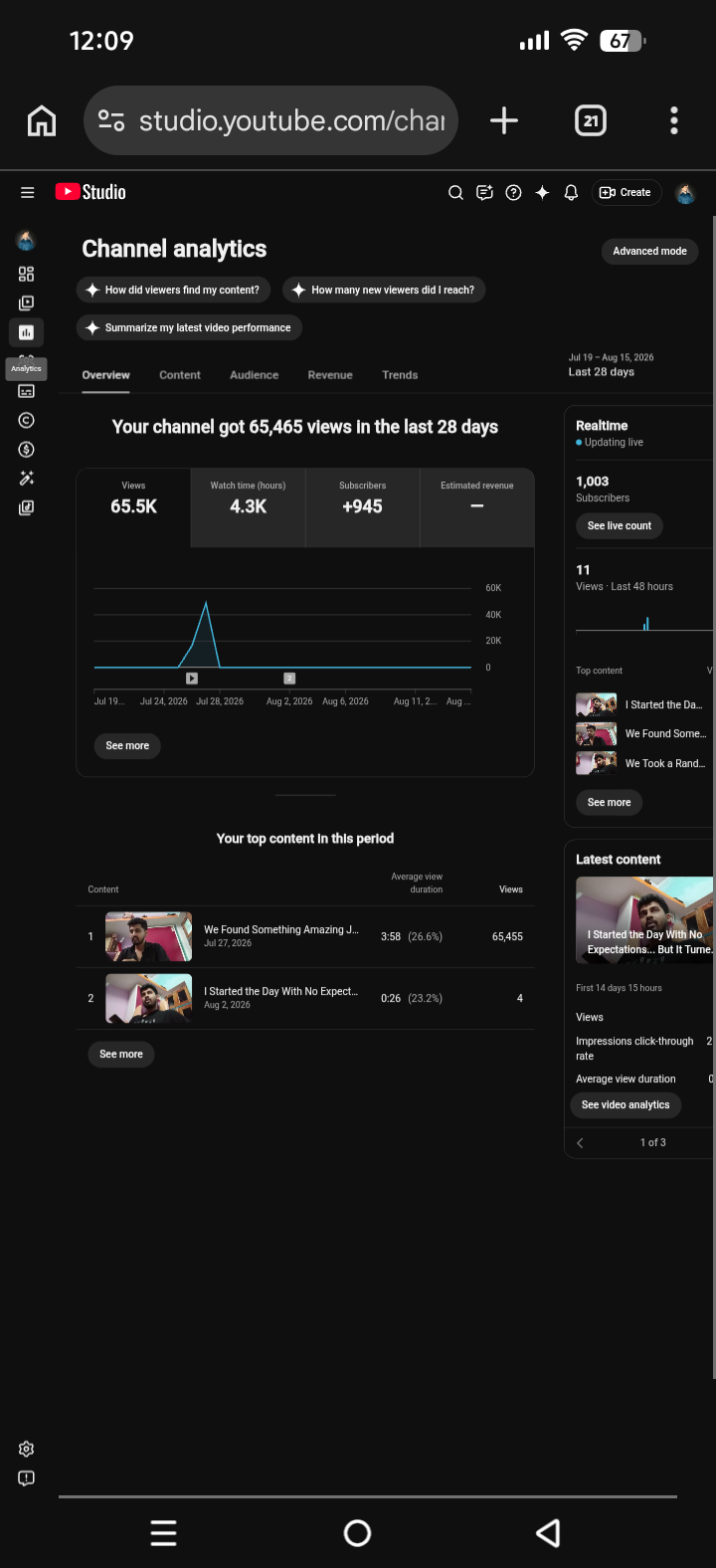The width and height of the screenshot is (716, 1568).
Task: Open the Studio search icon
Action: tap(455, 193)
